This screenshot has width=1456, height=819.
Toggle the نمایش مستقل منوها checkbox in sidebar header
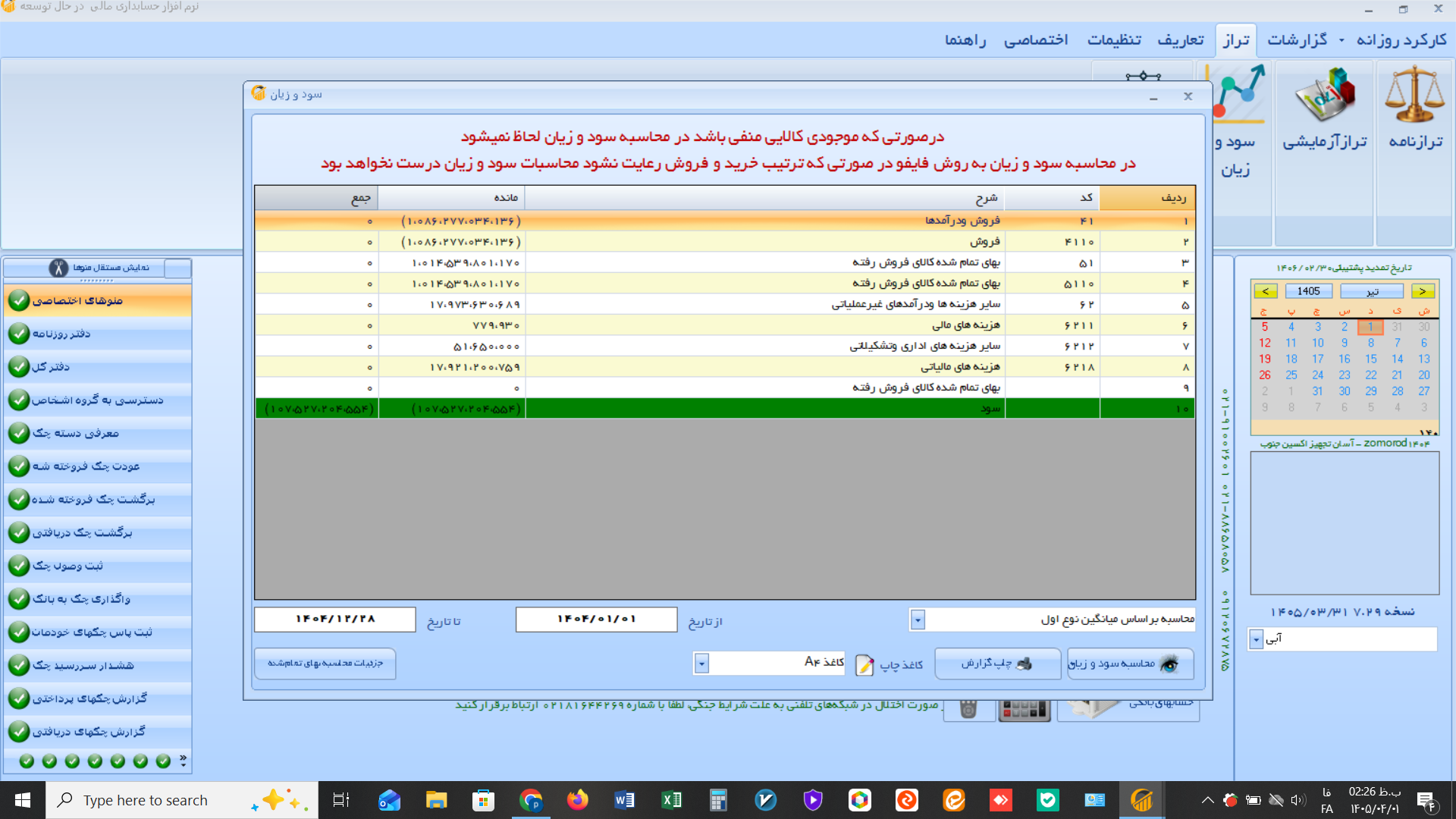177,268
